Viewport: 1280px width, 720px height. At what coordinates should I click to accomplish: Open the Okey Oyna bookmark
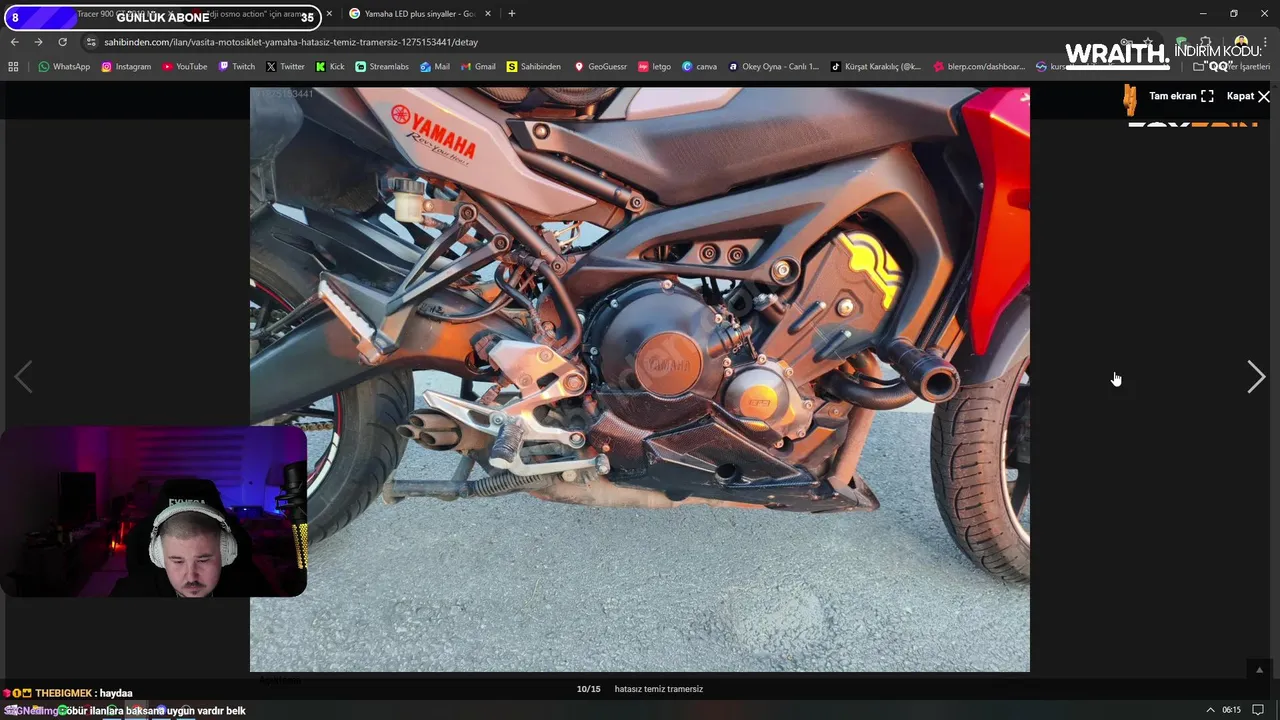click(x=773, y=66)
